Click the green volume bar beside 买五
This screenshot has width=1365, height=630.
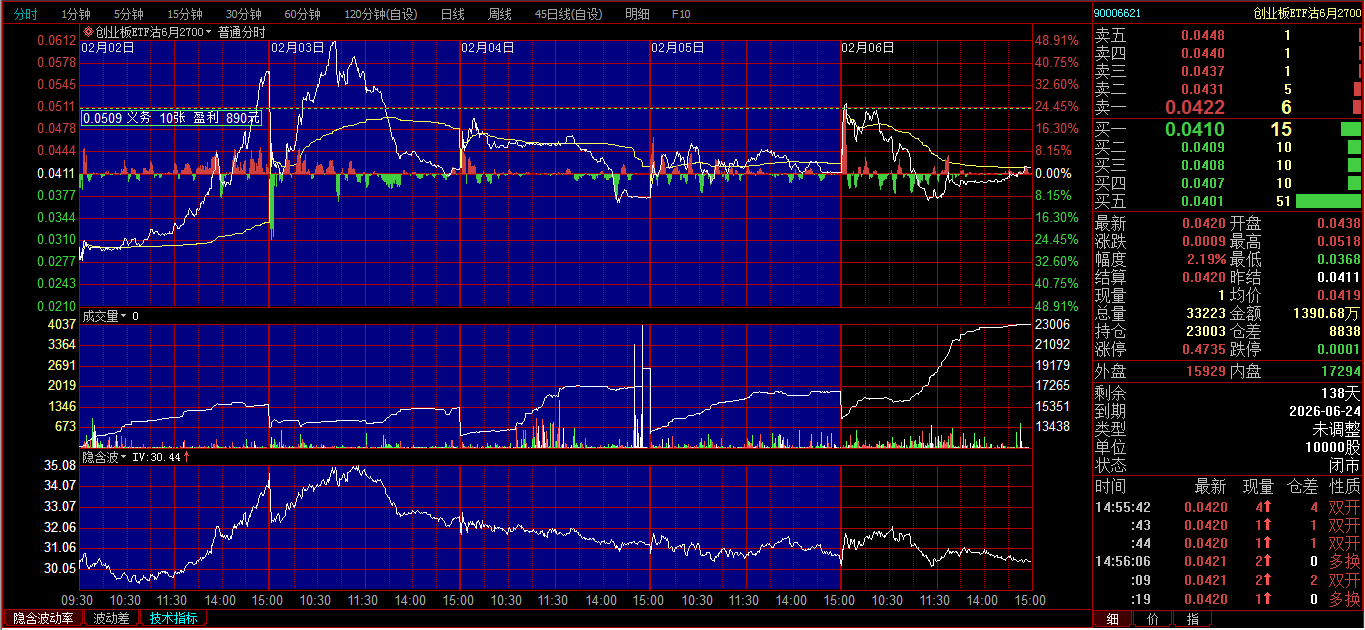[1328, 202]
